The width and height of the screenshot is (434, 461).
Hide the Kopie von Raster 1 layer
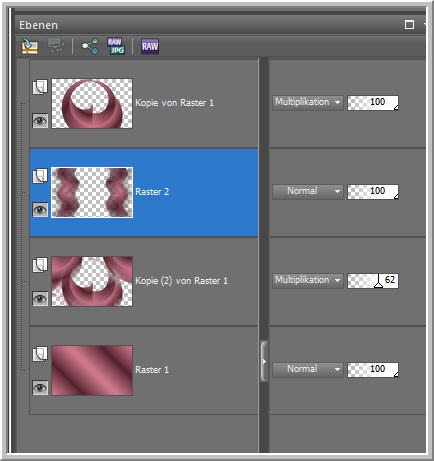coord(40,121)
